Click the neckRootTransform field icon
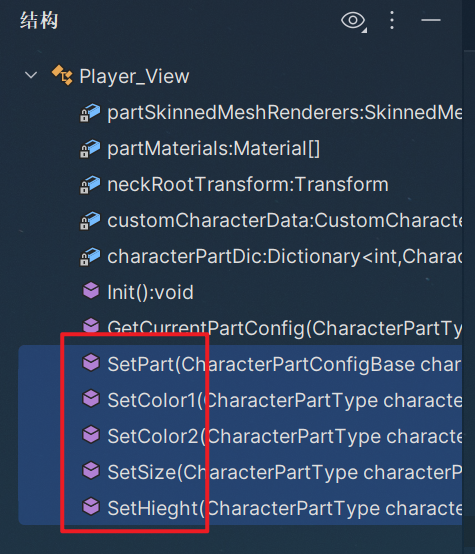This screenshot has height=554, width=475. [x=90, y=185]
